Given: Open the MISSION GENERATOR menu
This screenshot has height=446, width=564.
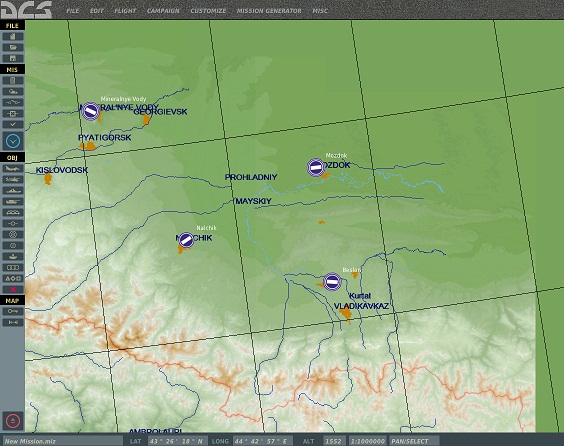Looking at the screenshot, I should tap(269, 11).
